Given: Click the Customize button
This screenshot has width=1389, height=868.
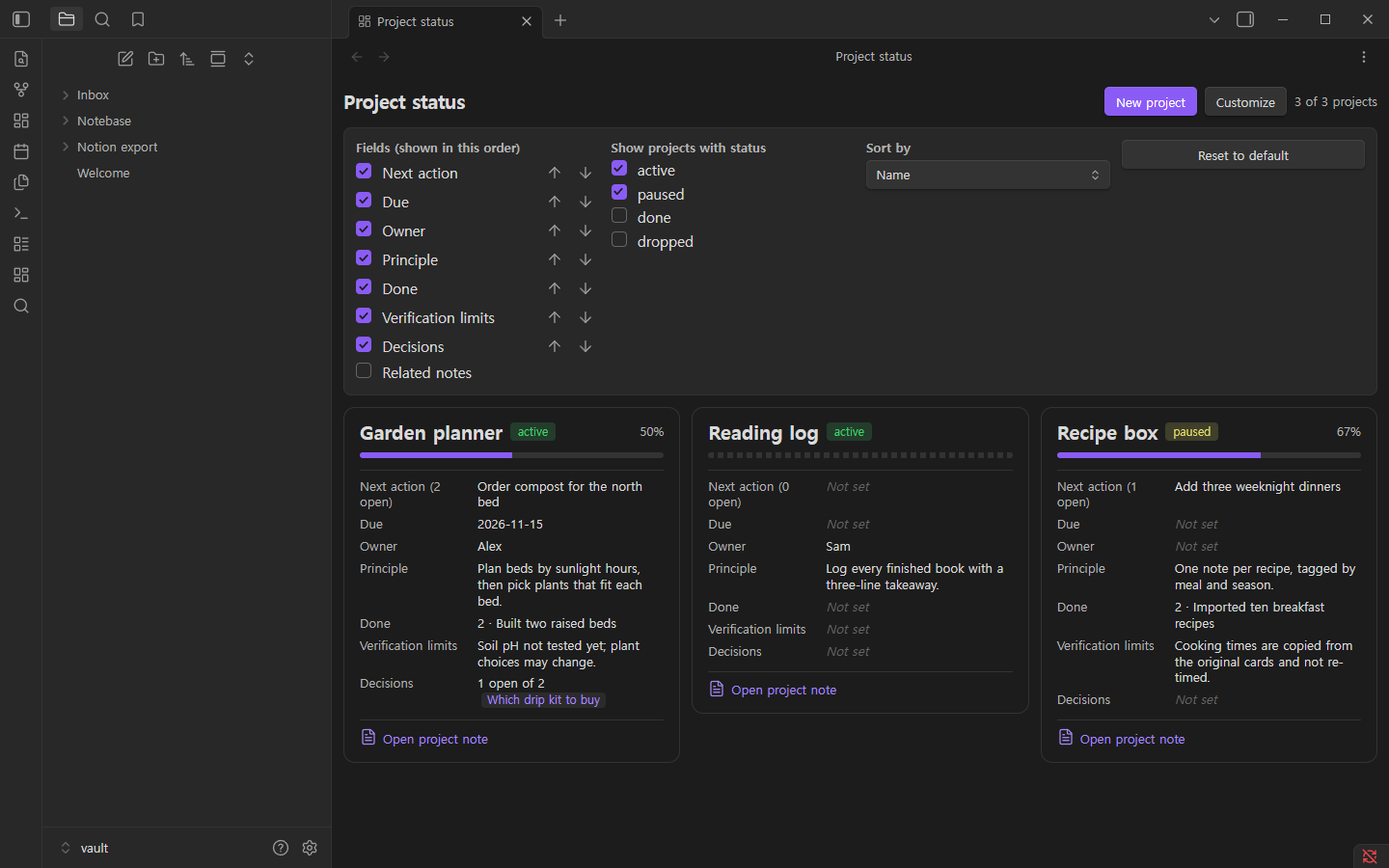Looking at the screenshot, I should click(x=1245, y=101).
